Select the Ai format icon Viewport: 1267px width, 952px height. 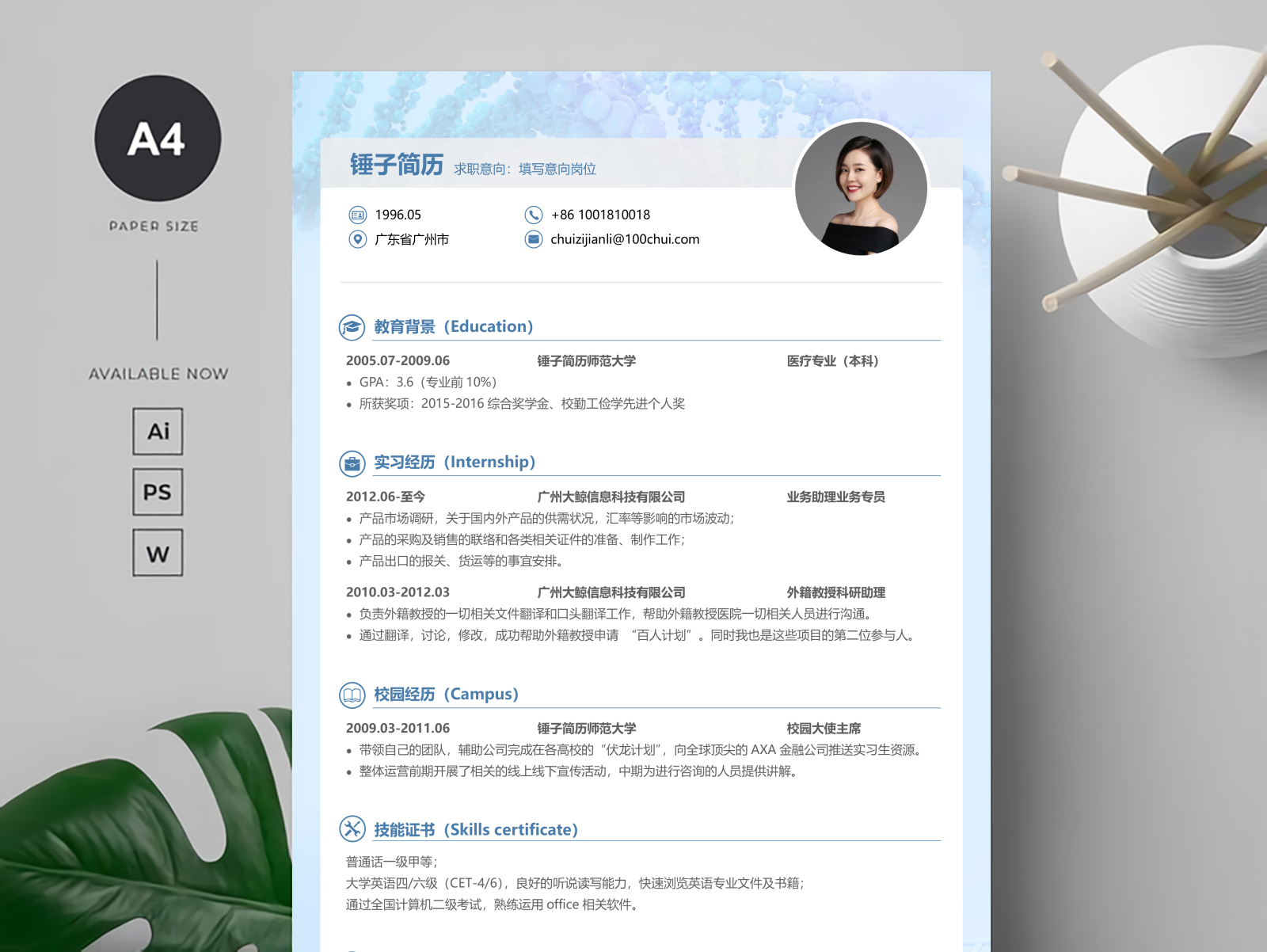click(158, 432)
